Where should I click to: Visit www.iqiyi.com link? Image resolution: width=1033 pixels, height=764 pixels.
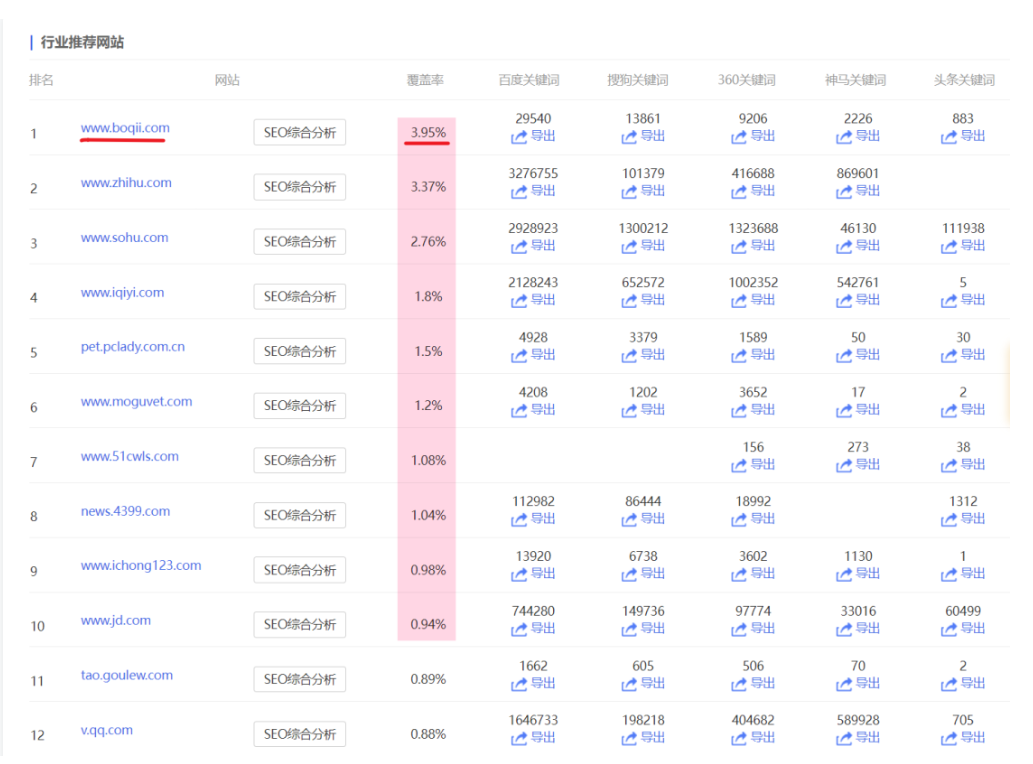coord(123,292)
